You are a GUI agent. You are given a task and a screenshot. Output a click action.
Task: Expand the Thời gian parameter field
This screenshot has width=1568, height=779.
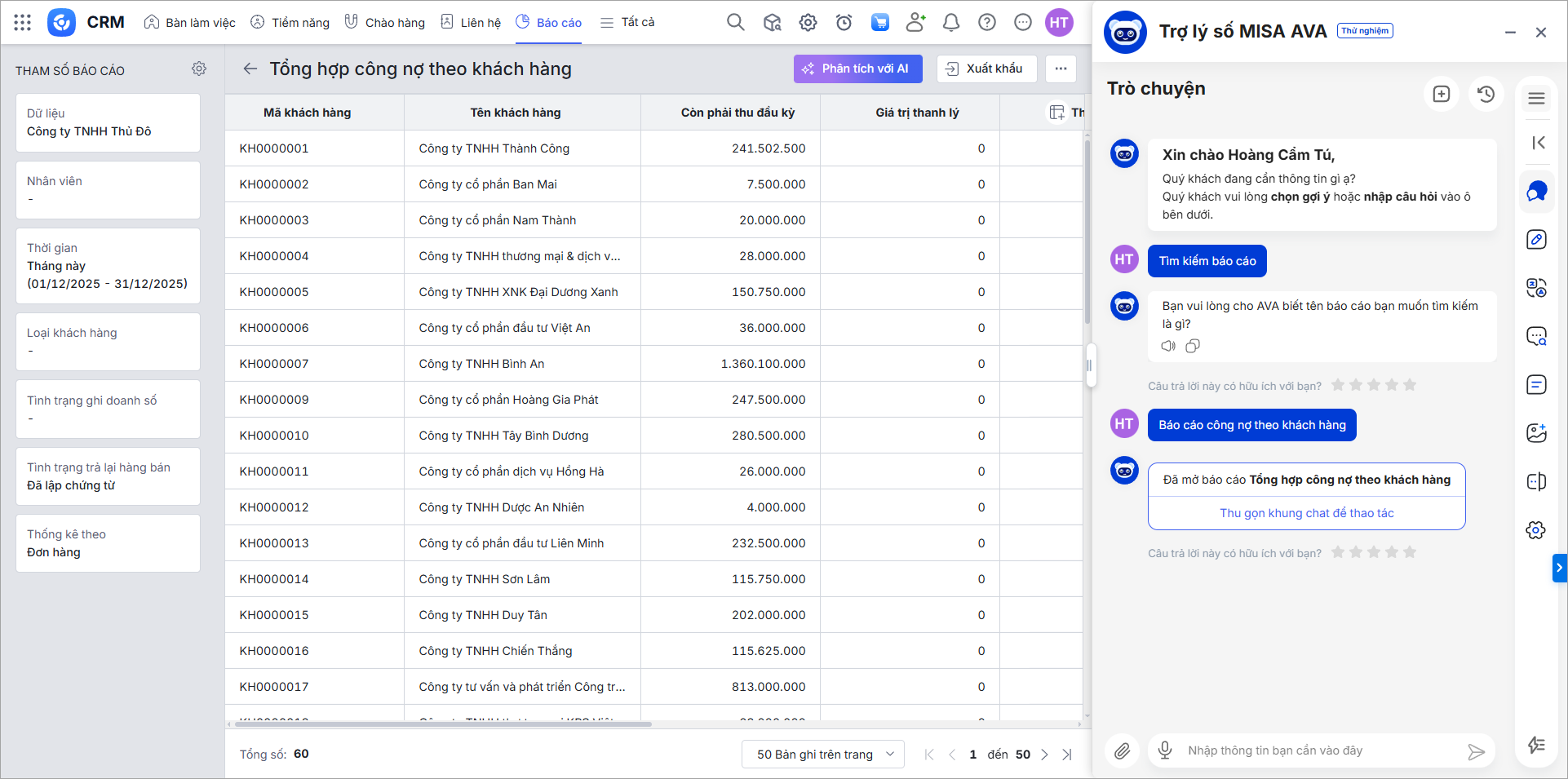108,266
